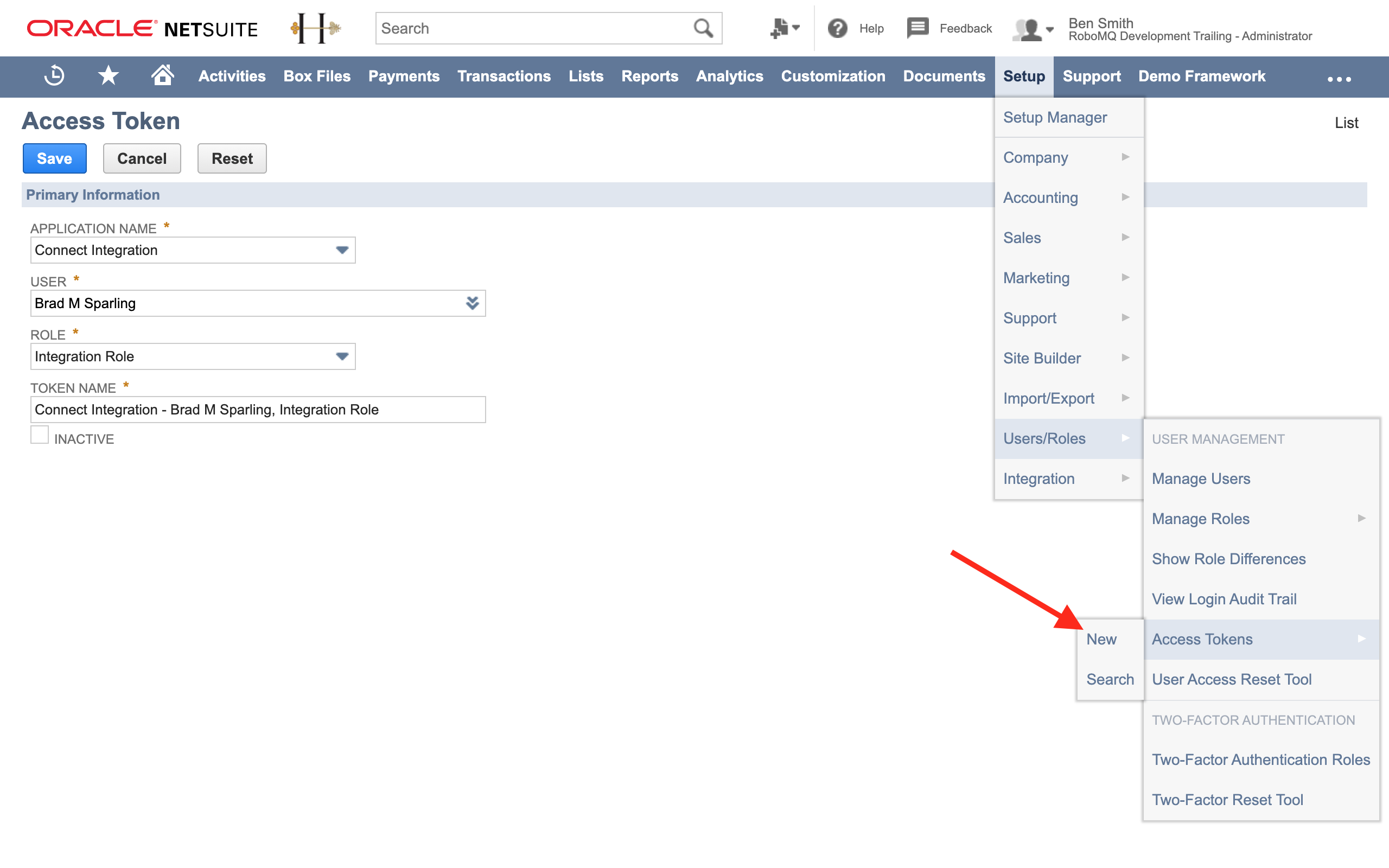Click the Token Name input field
1389x868 pixels.
tap(258, 410)
